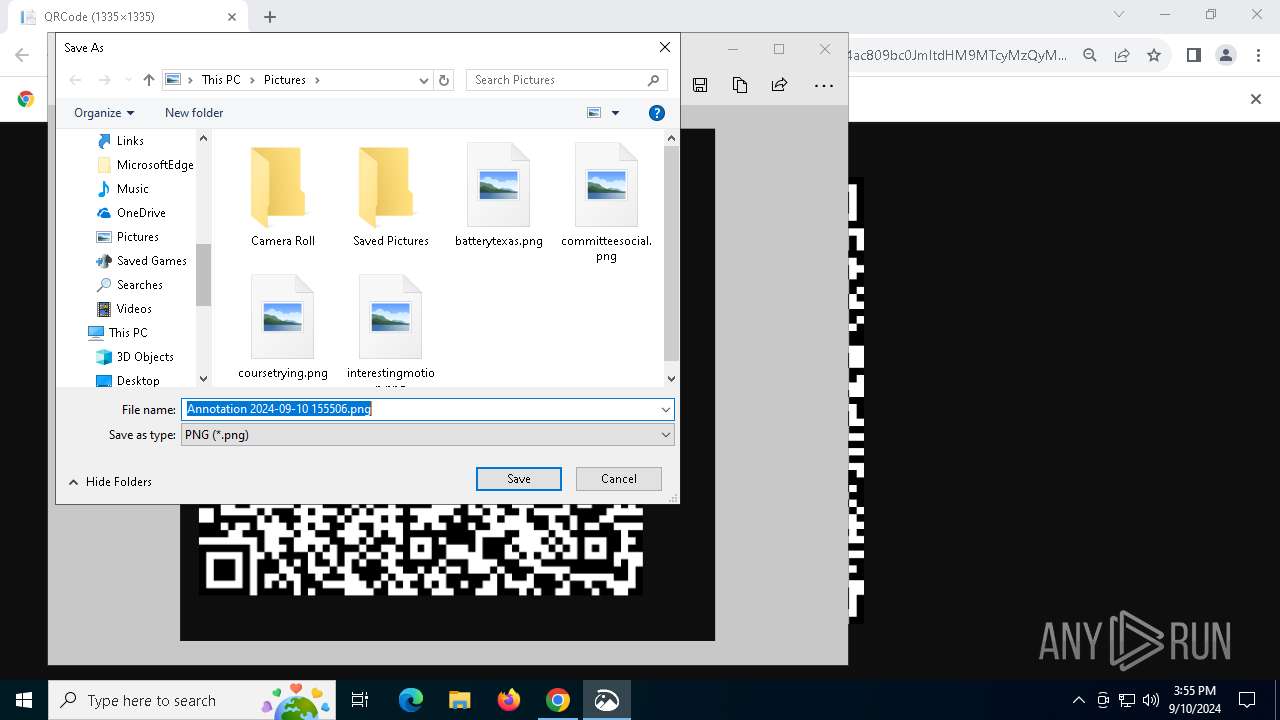This screenshot has width=1280, height=720.
Task: Dismiss the Chrome infobar with X
Action: point(1256,99)
